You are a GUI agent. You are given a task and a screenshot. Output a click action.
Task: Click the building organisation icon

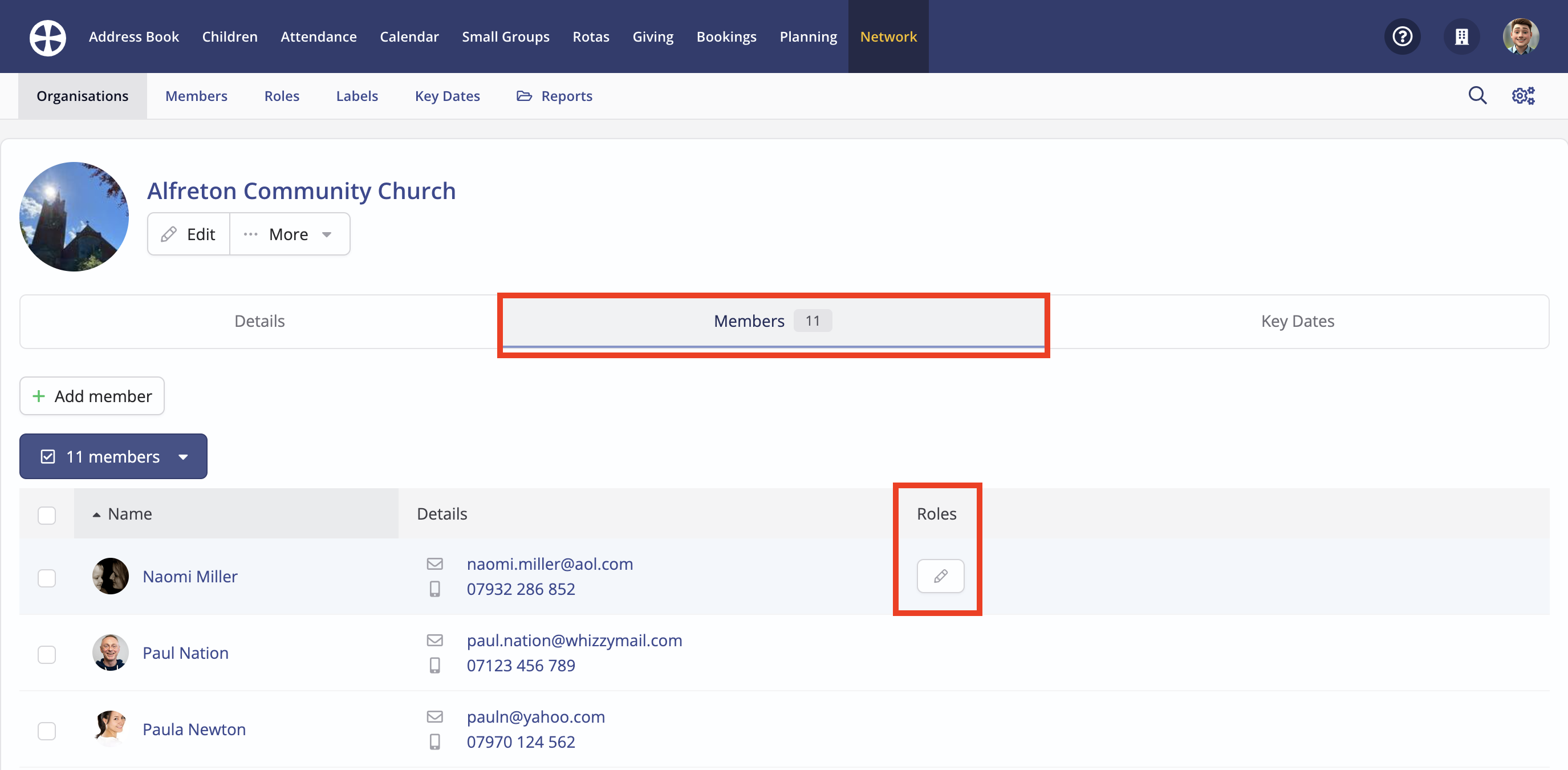point(1461,37)
